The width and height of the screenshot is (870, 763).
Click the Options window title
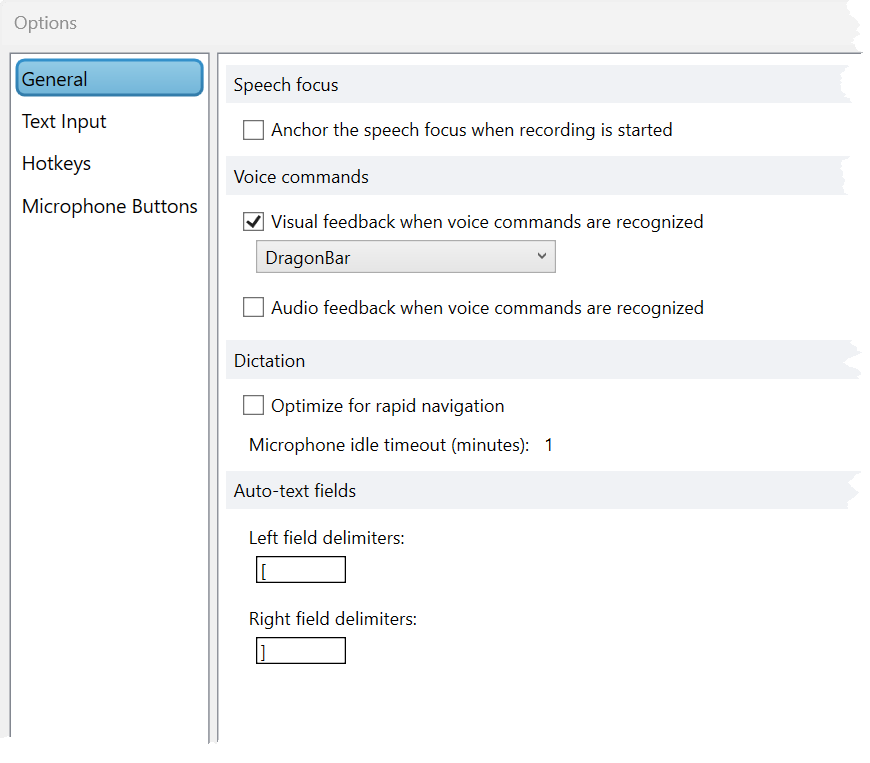[x=45, y=23]
